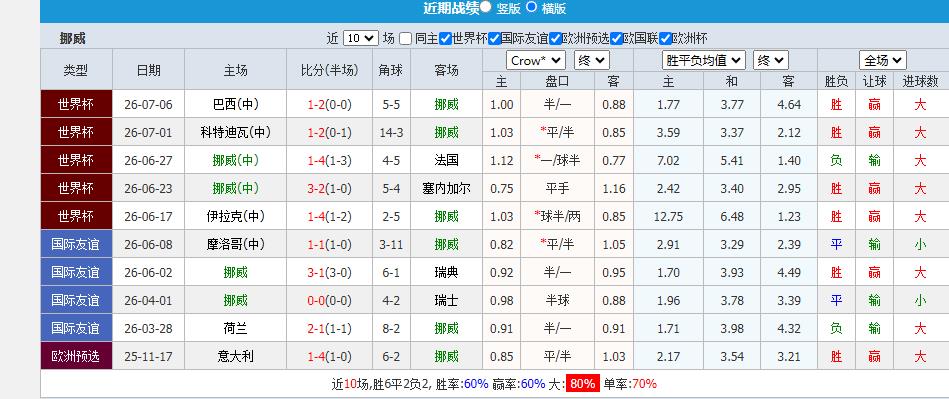Image resolution: width=949 pixels, height=399 pixels.
Task: Click the 80% highlighted 大 rate
Action: coord(583,383)
